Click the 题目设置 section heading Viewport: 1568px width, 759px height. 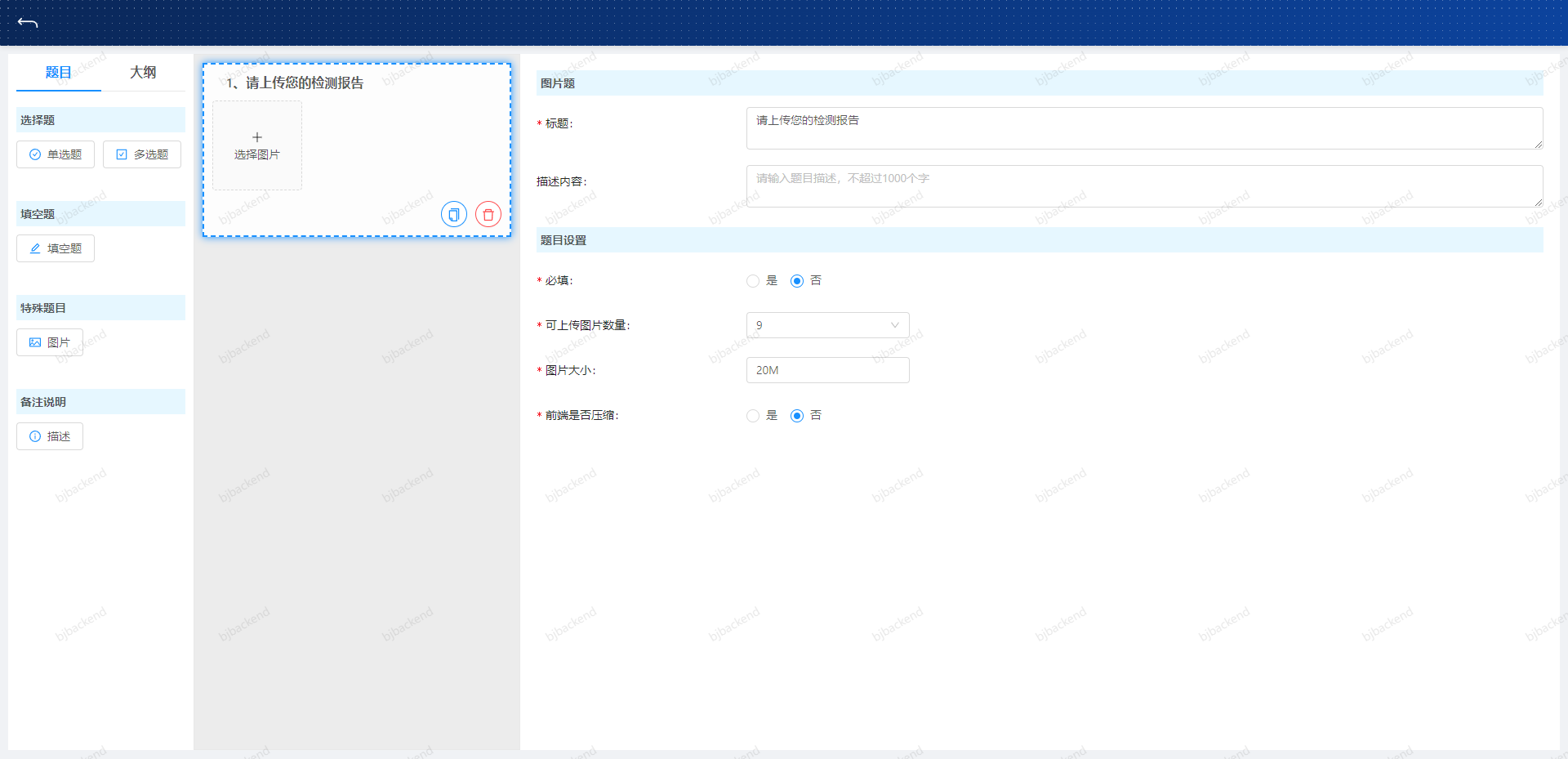coord(1040,240)
